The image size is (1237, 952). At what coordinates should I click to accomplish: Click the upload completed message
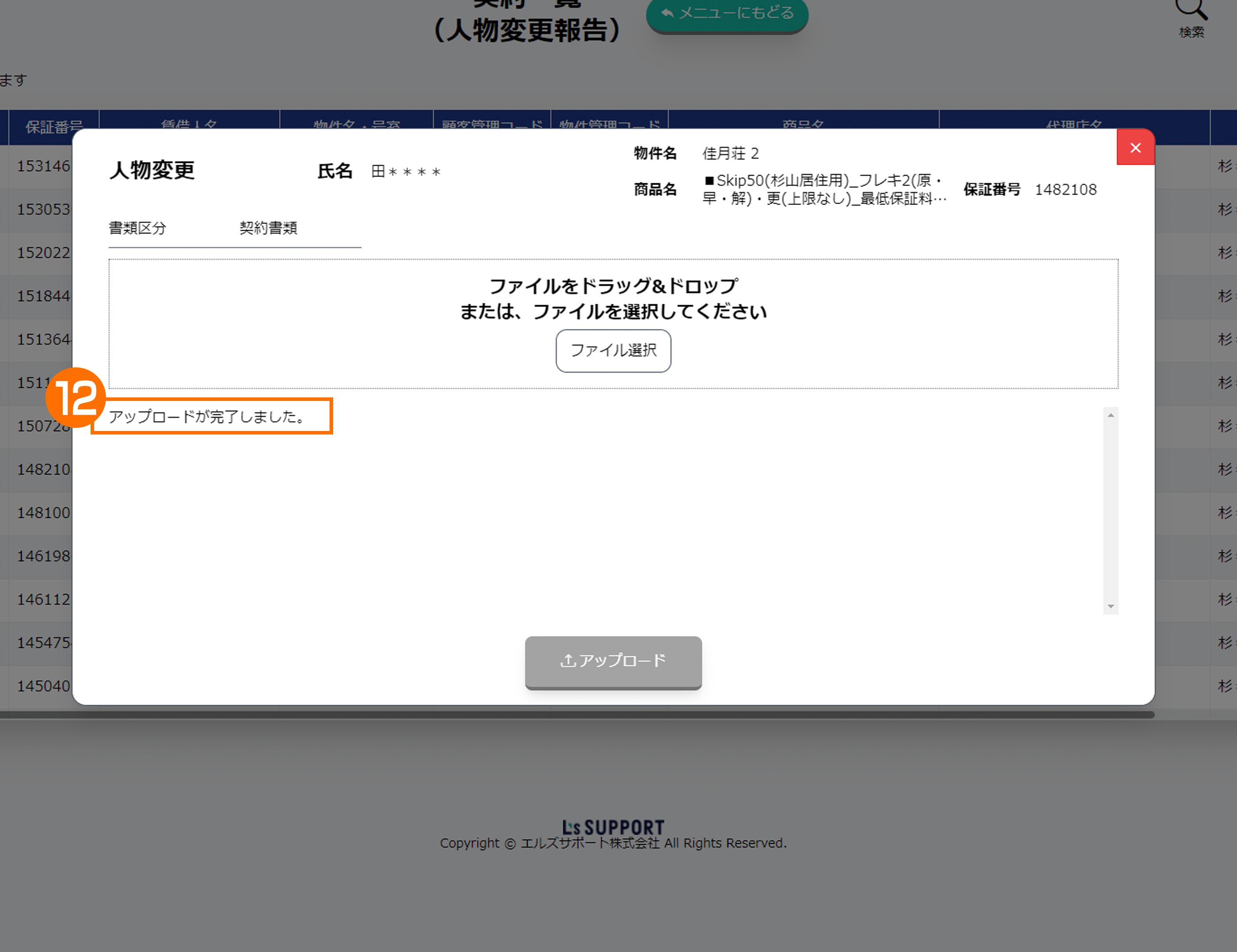point(207,416)
